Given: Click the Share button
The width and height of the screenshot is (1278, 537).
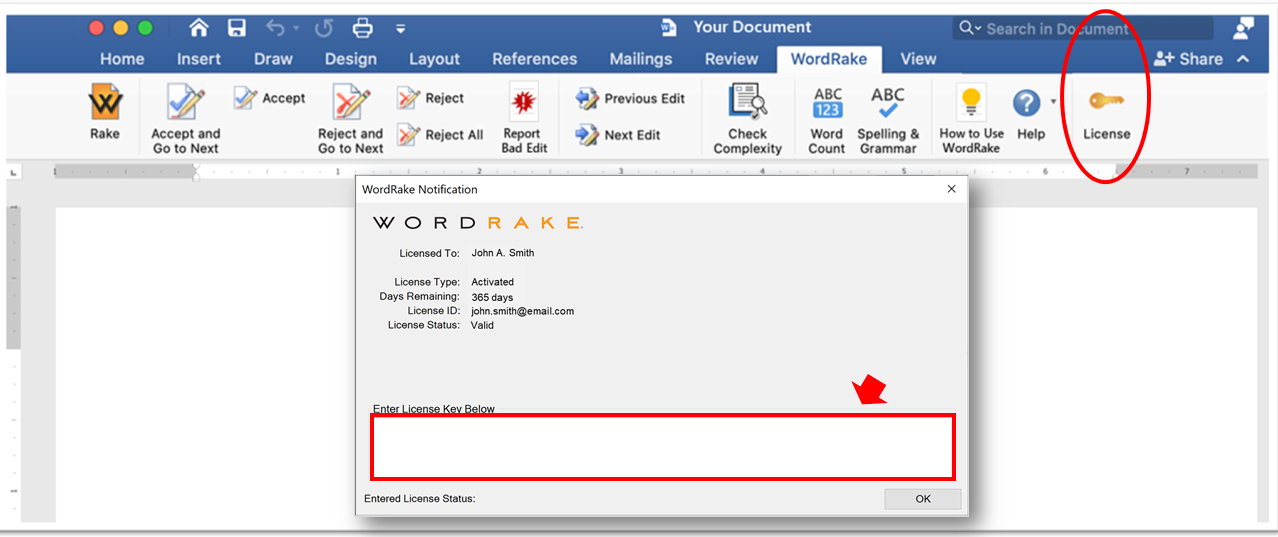Looking at the screenshot, I should click(x=1188, y=59).
